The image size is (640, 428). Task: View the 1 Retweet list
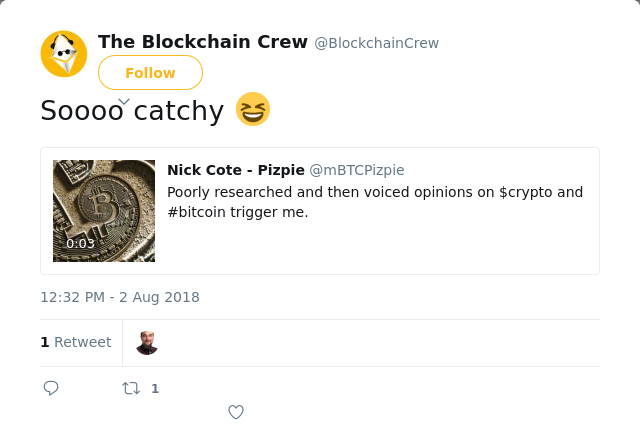[76, 342]
